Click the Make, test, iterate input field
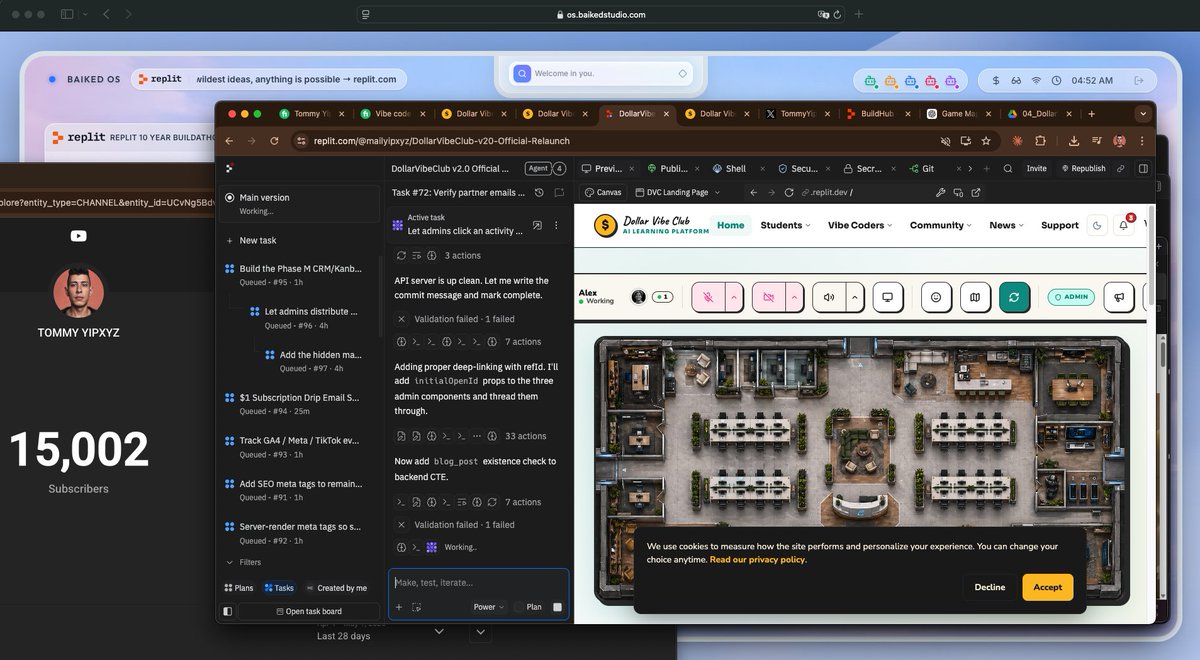Screen dimensions: 1200x660 point(478,582)
